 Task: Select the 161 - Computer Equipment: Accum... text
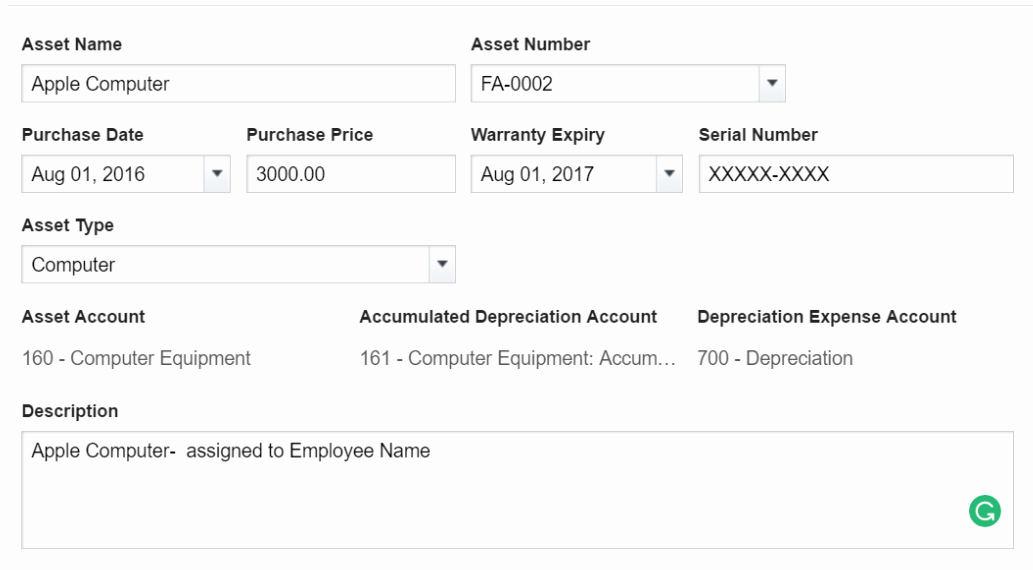pos(518,358)
